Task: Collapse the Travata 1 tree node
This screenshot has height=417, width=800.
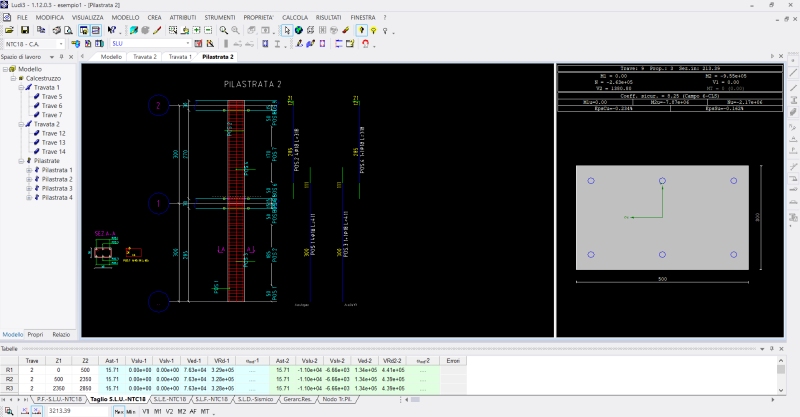Action: pyautogui.click(x=21, y=87)
